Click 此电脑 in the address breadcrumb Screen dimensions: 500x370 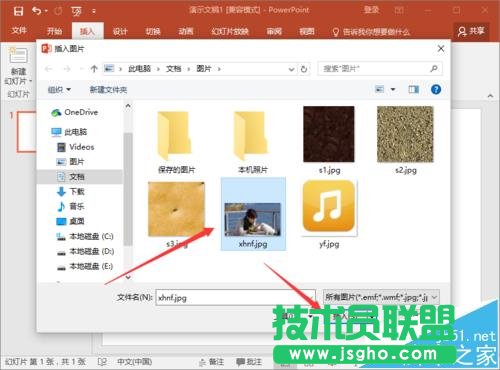[140, 69]
